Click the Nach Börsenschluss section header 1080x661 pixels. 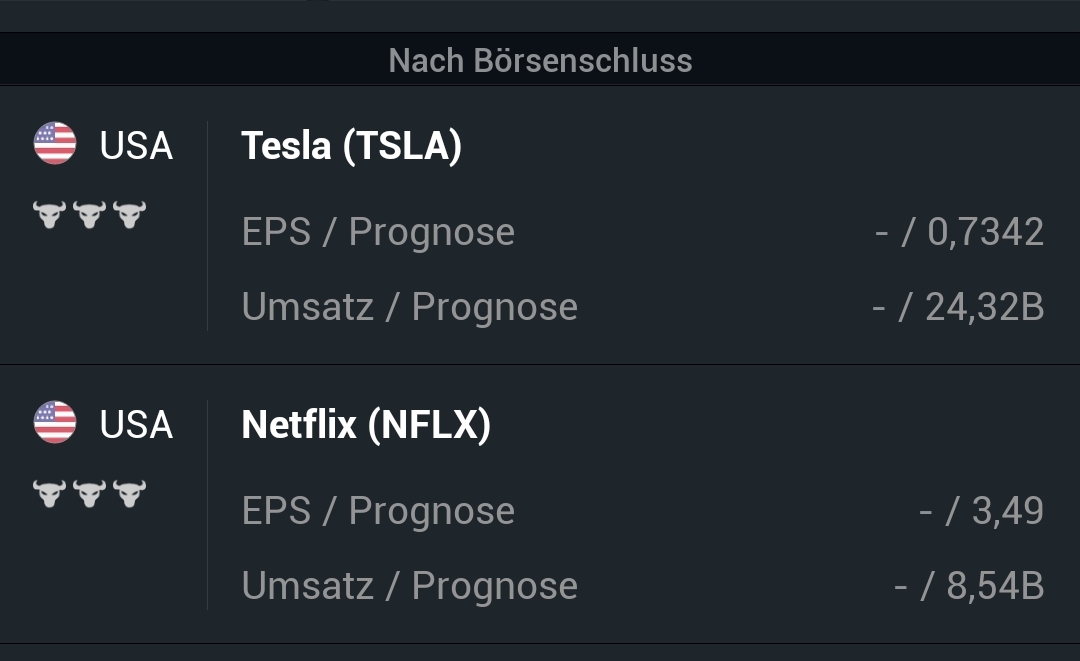540,59
